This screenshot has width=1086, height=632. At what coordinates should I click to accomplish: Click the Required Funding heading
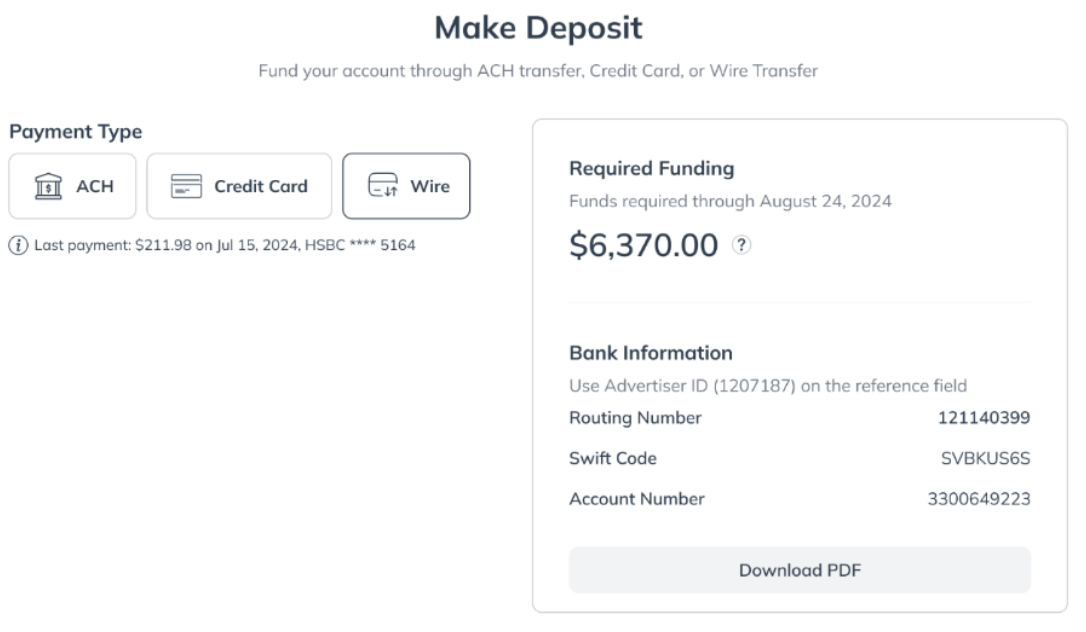point(652,168)
